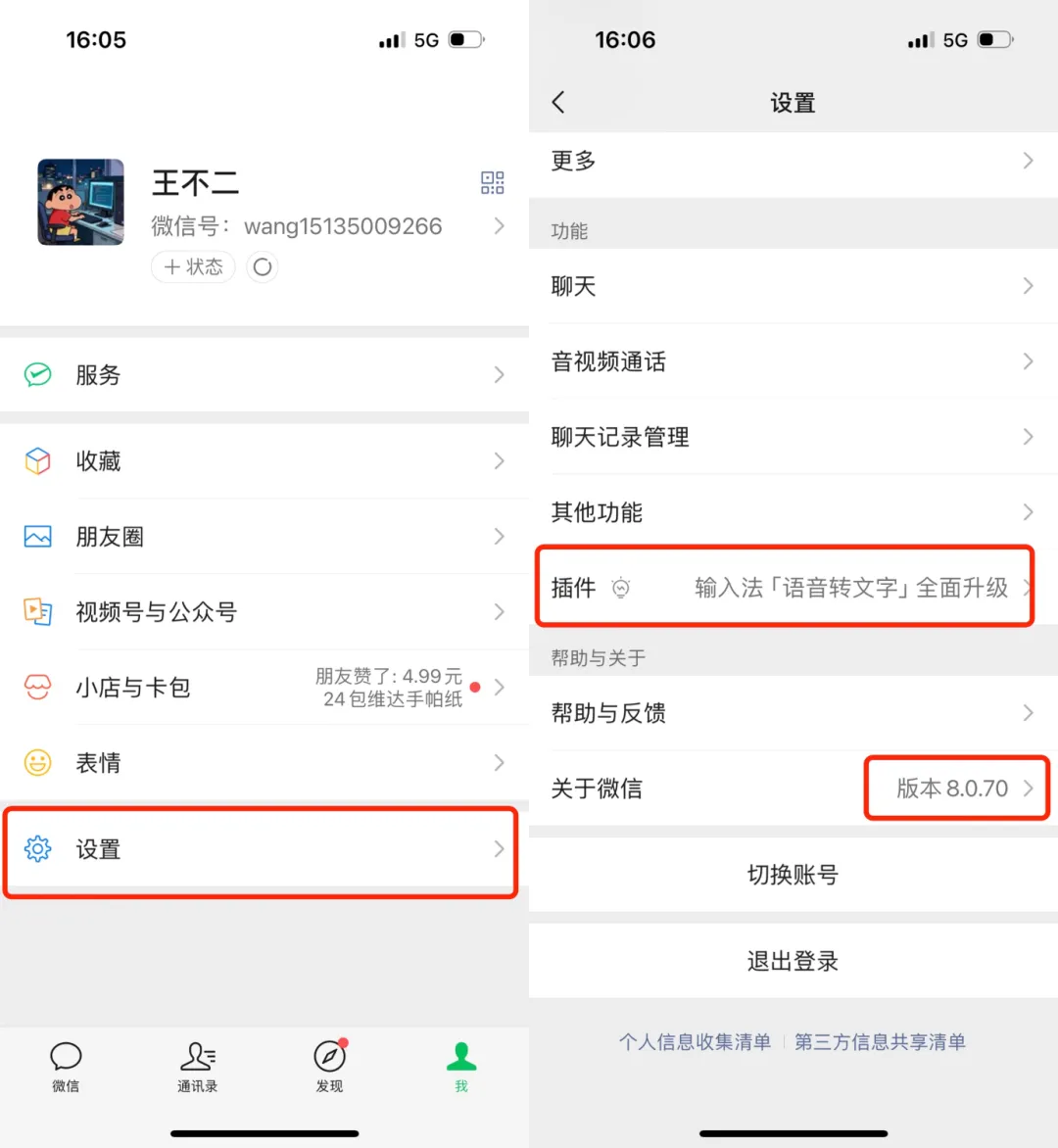
Task: Open the Discover (发现) tab
Action: [329, 1067]
